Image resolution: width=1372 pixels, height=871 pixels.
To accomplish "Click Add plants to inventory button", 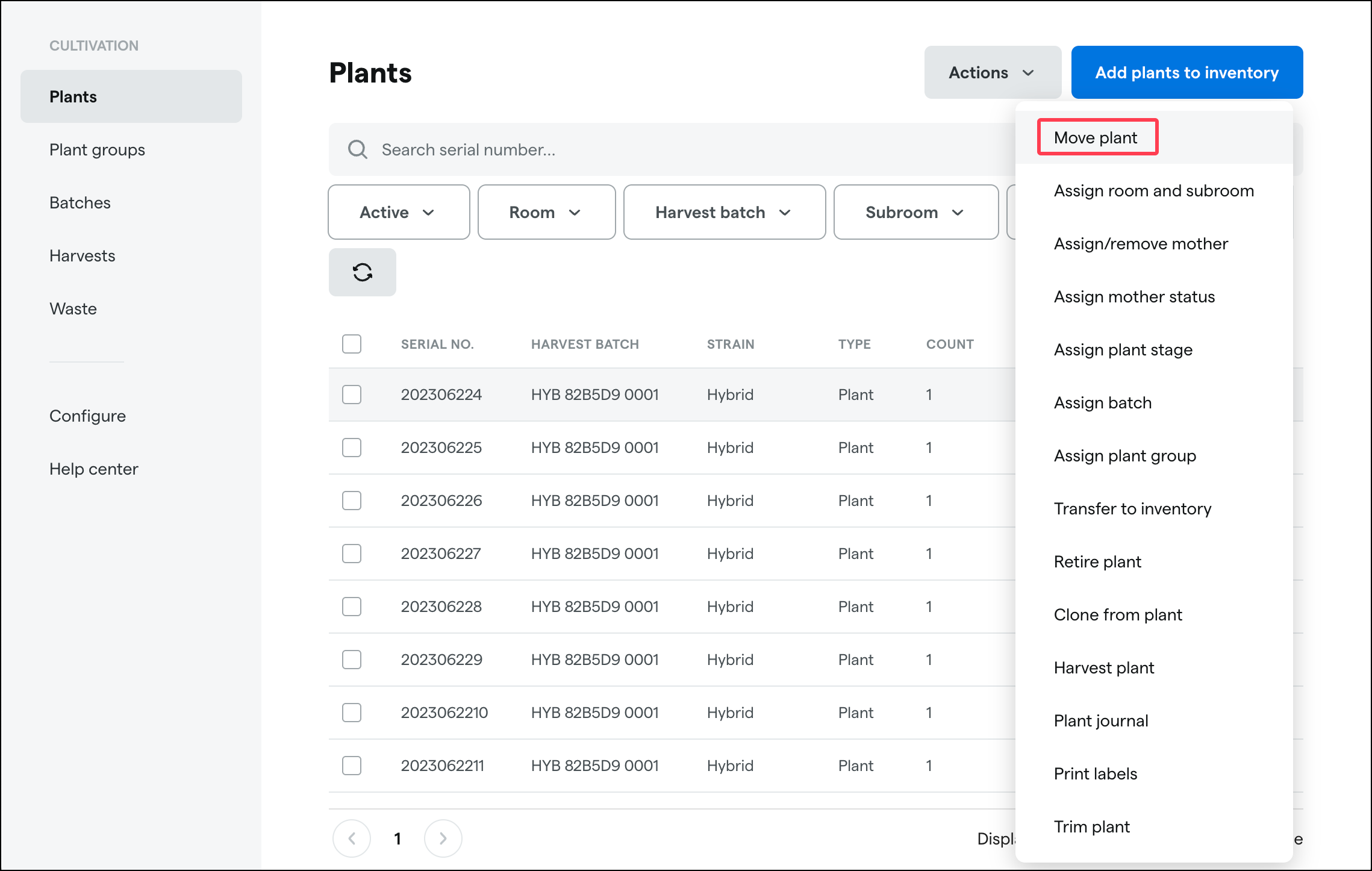I will tap(1186, 72).
